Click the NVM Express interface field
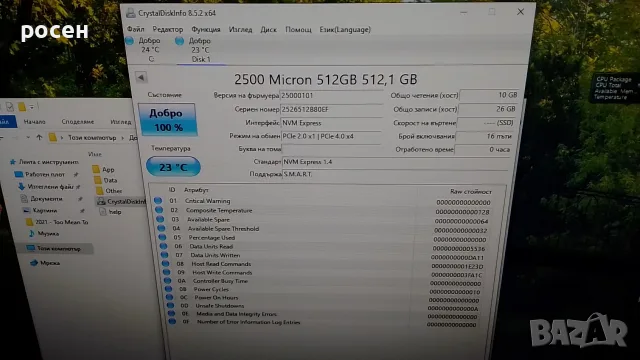The height and width of the screenshot is (360, 640). [331, 123]
